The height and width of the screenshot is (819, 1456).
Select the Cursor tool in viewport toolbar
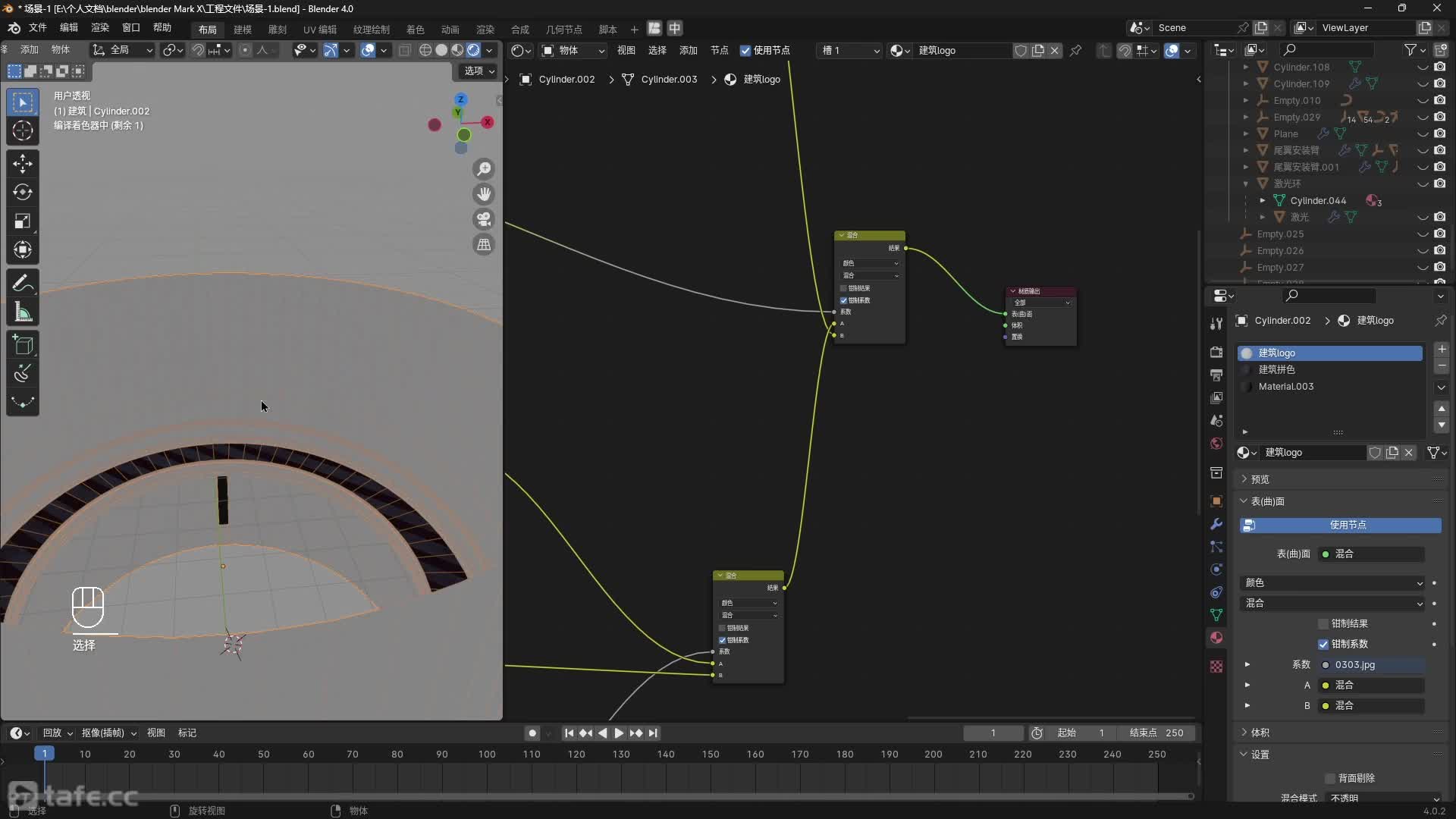pos(23,130)
